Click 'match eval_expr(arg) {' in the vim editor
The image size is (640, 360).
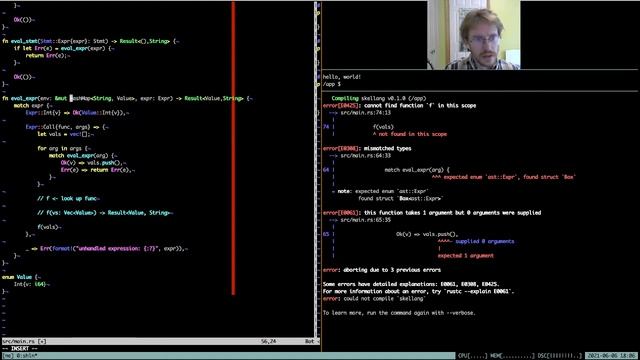coord(83,156)
